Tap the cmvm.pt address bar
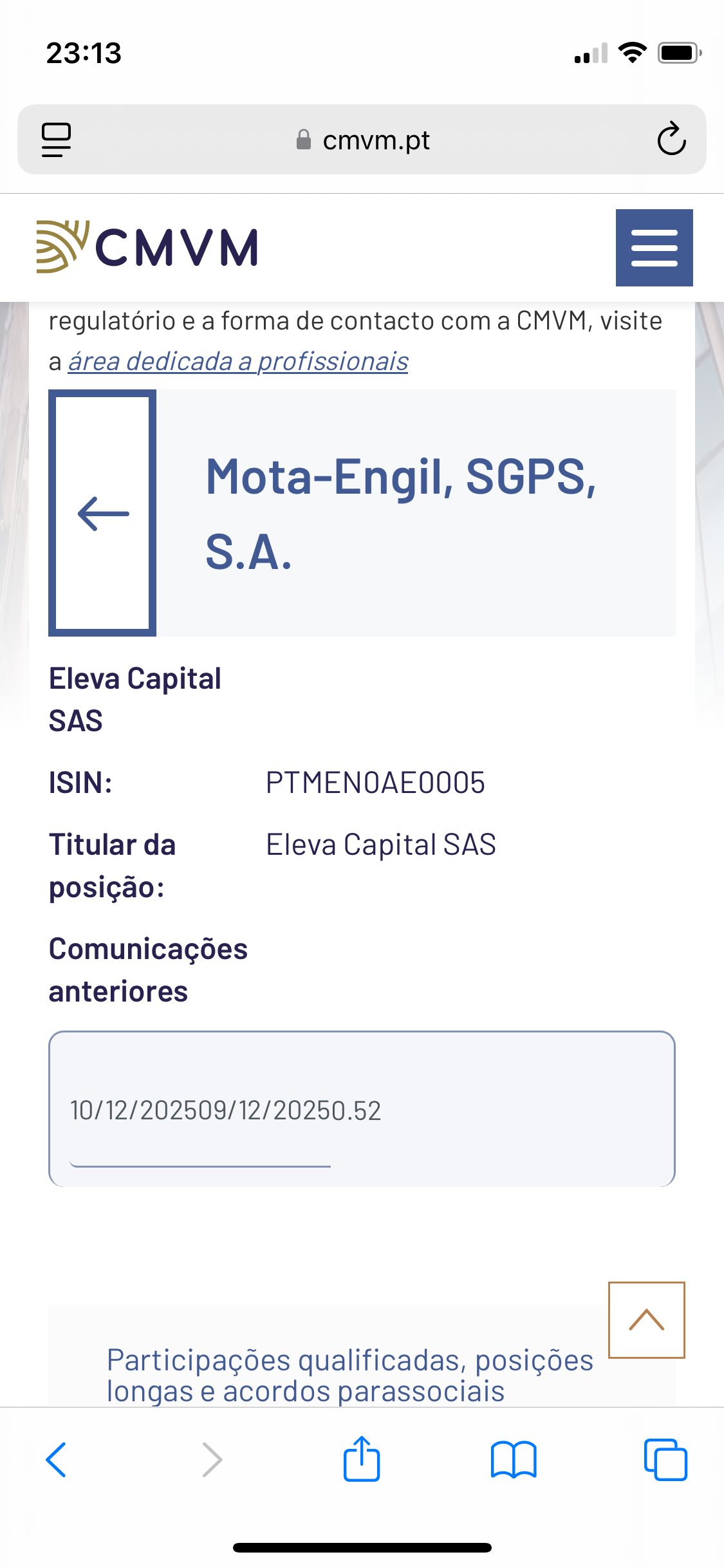724x1568 pixels. pyautogui.click(x=376, y=140)
